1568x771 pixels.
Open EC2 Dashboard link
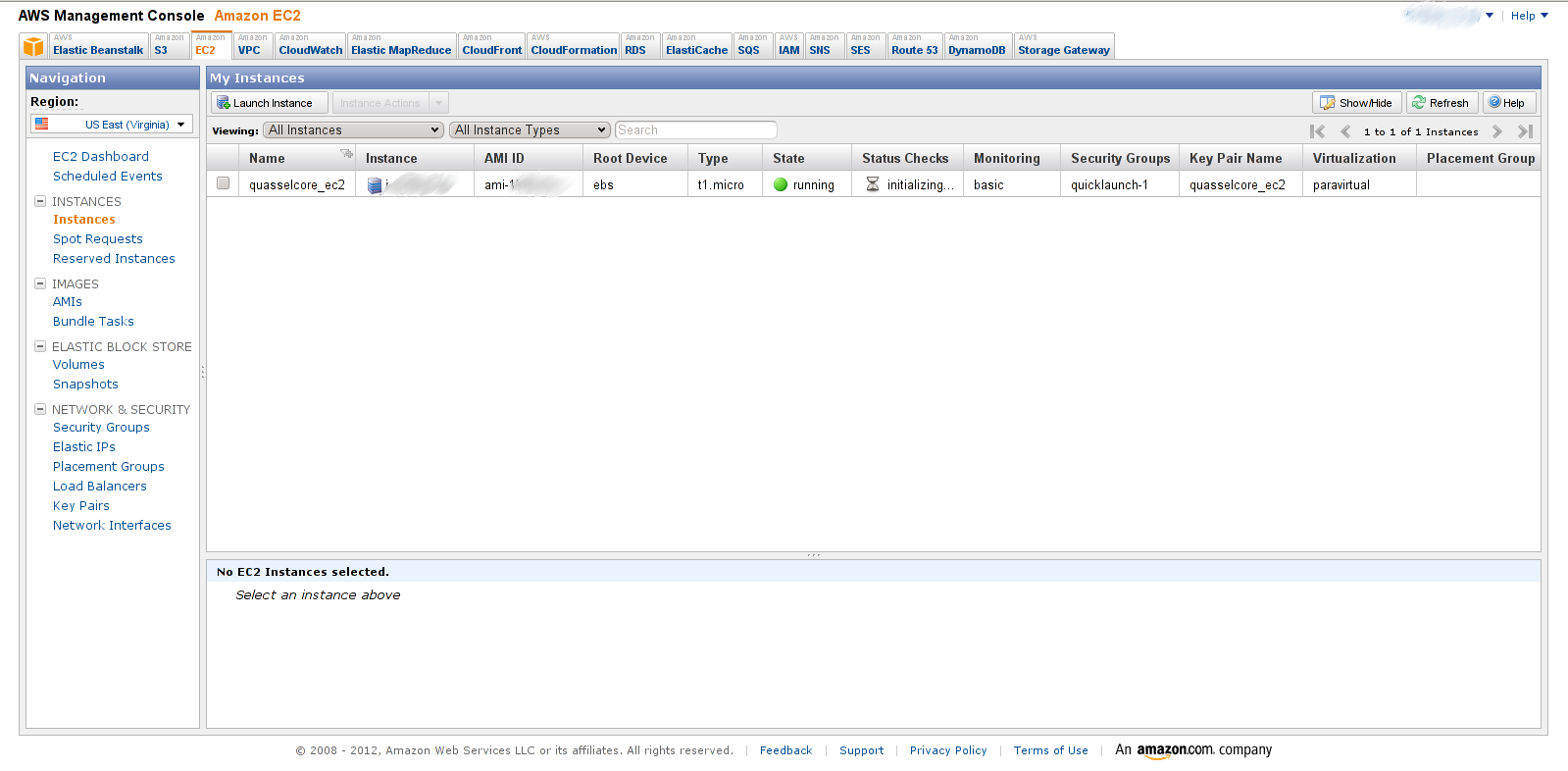101,156
